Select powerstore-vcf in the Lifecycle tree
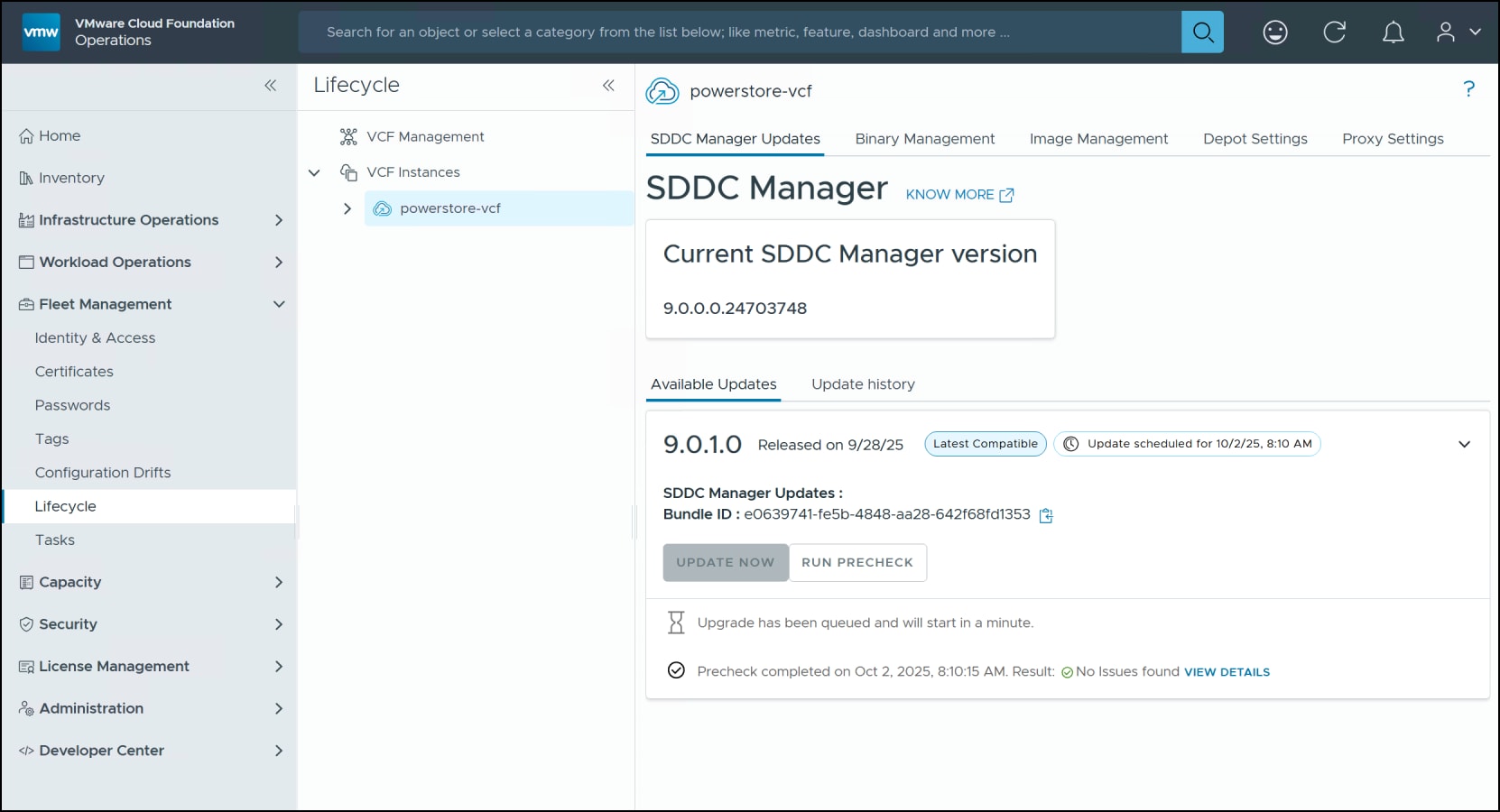This screenshot has width=1500, height=812. tap(499, 208)
